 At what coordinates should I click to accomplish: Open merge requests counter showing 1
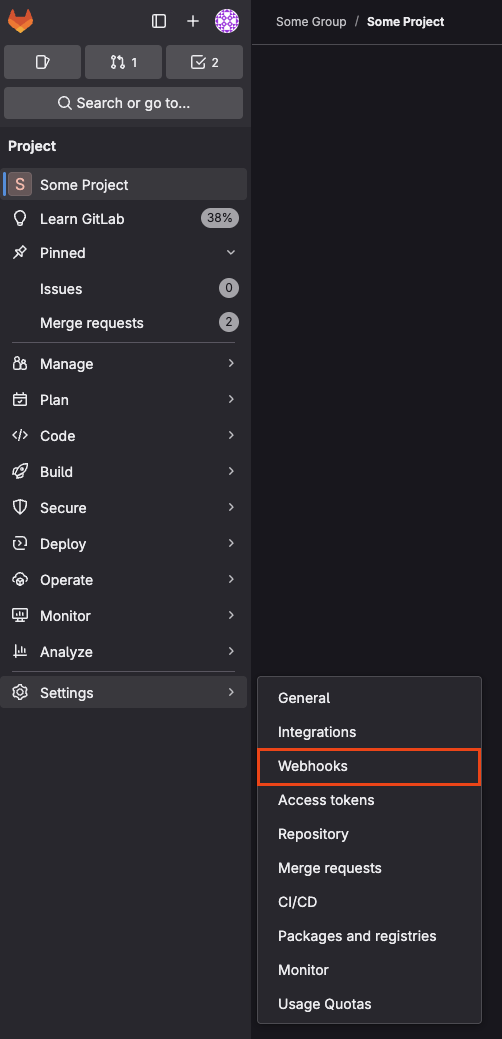[x=123, y=62]
